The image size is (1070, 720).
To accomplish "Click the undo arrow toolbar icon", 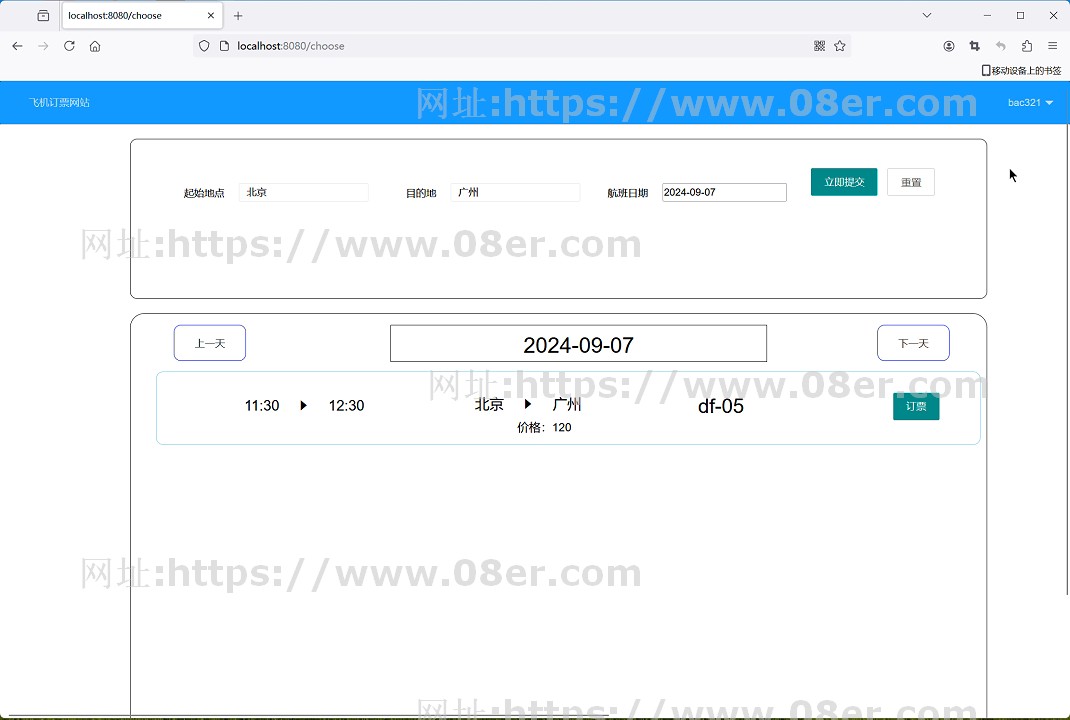I will coord(1000,46).
